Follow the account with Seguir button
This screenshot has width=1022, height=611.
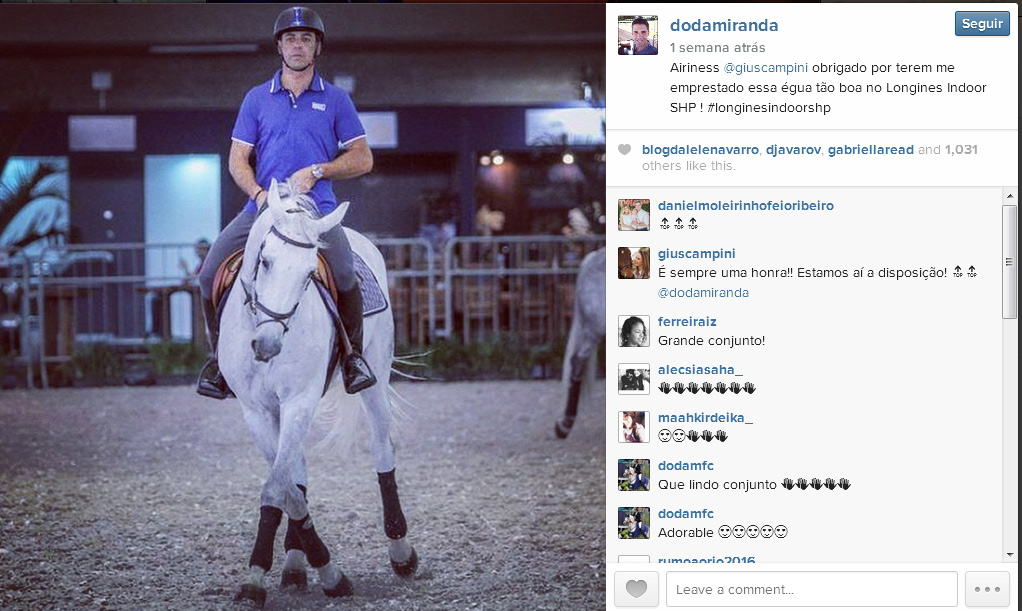pos(982,23)
